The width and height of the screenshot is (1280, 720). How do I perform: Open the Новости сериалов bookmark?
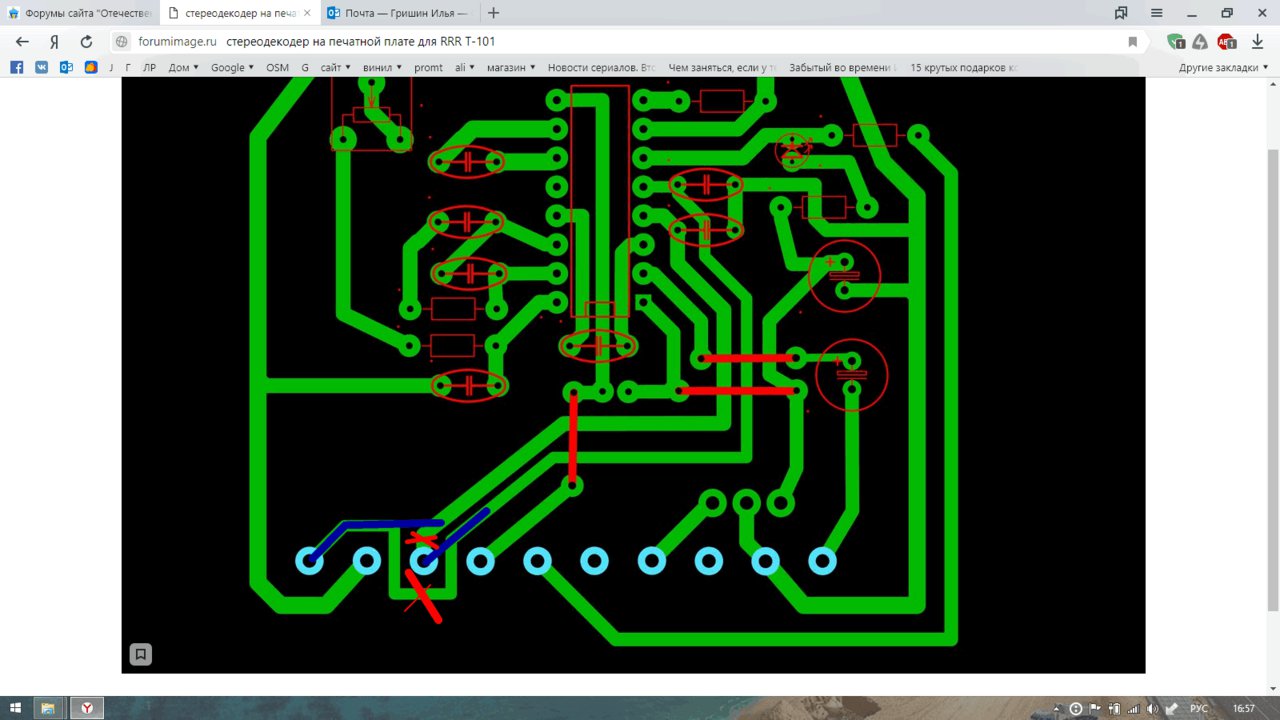point(601,67)
